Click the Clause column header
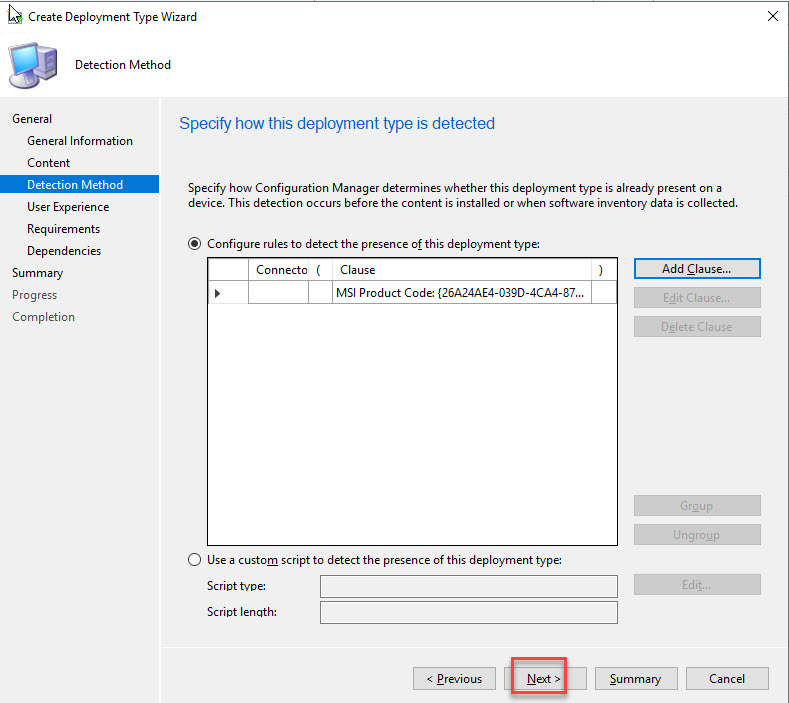 tap(461, 270)
